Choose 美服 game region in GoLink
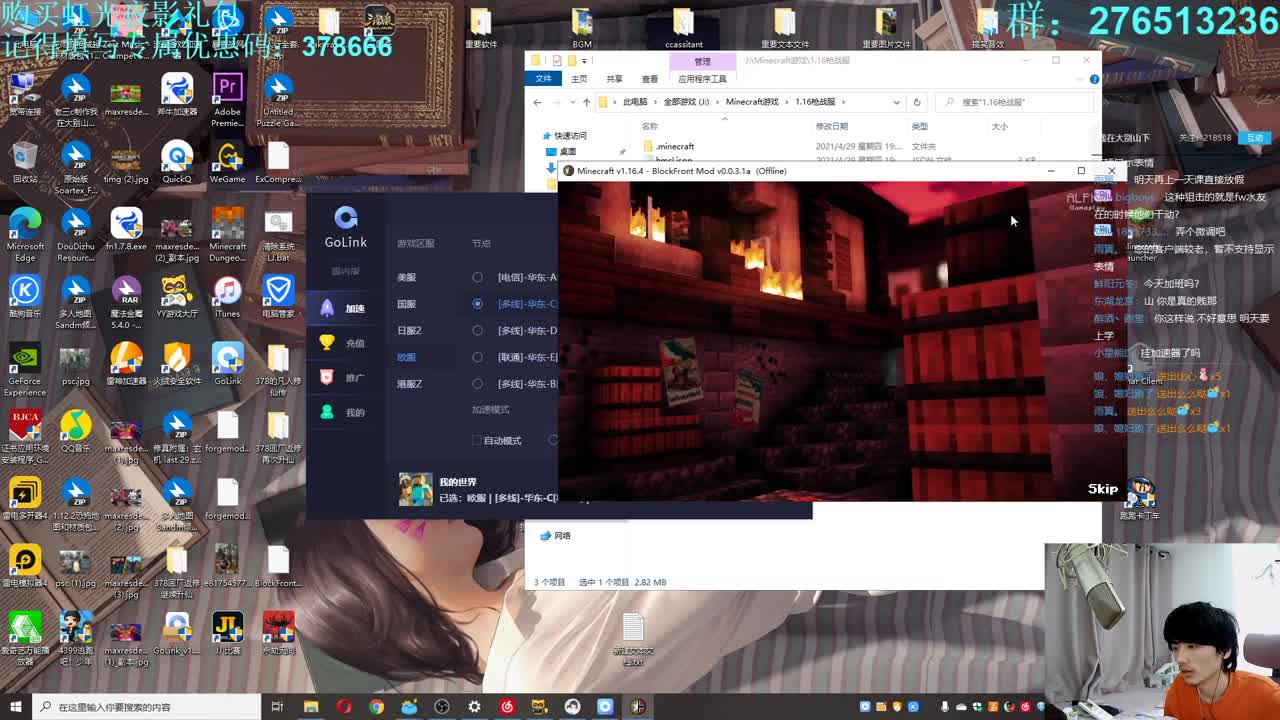Screen dimensions: 1280x720 coord(406,277)
